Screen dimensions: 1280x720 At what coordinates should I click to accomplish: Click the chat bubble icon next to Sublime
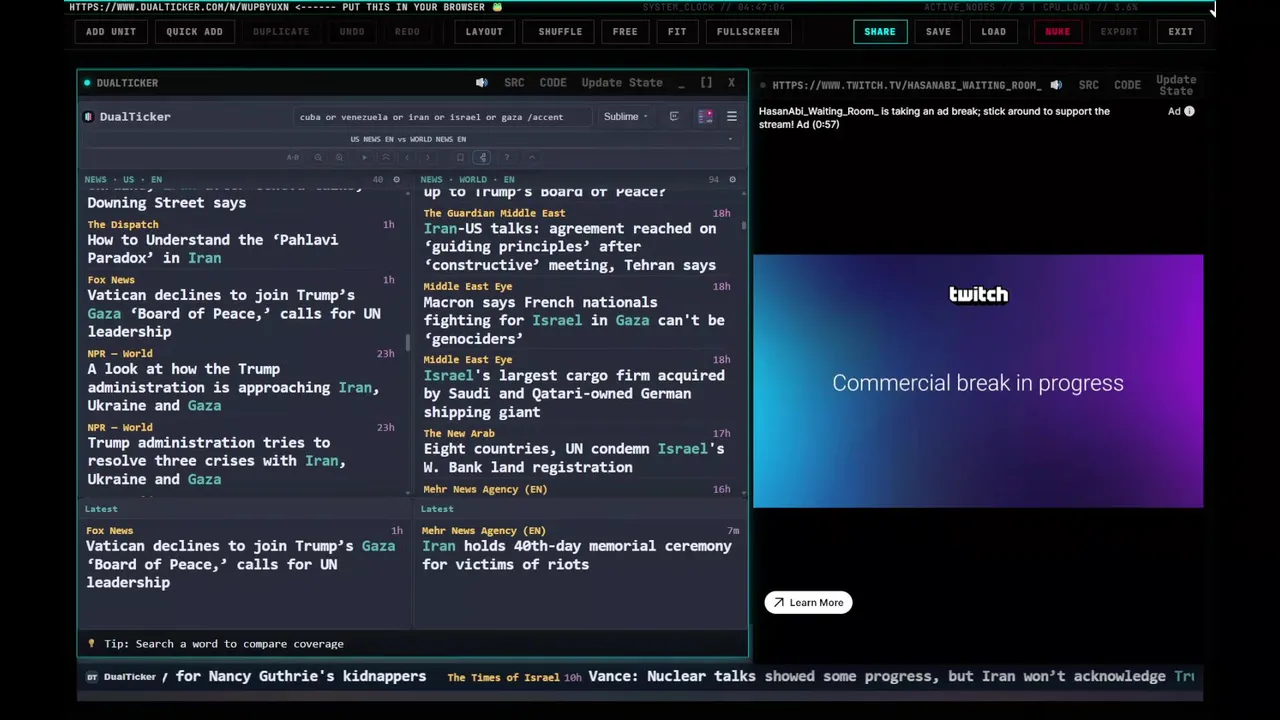point(674,116)
